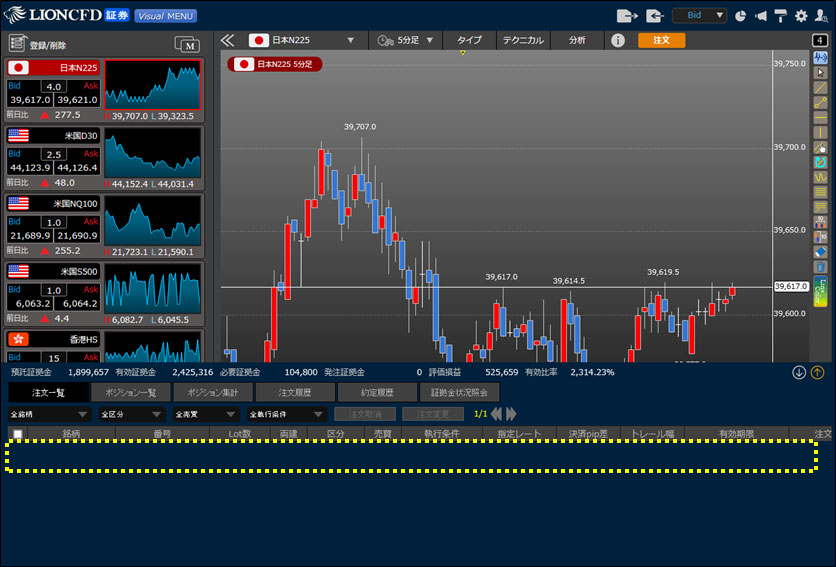Toggle the M display mode button
836x567 pixels.
[x=186, y=43]
